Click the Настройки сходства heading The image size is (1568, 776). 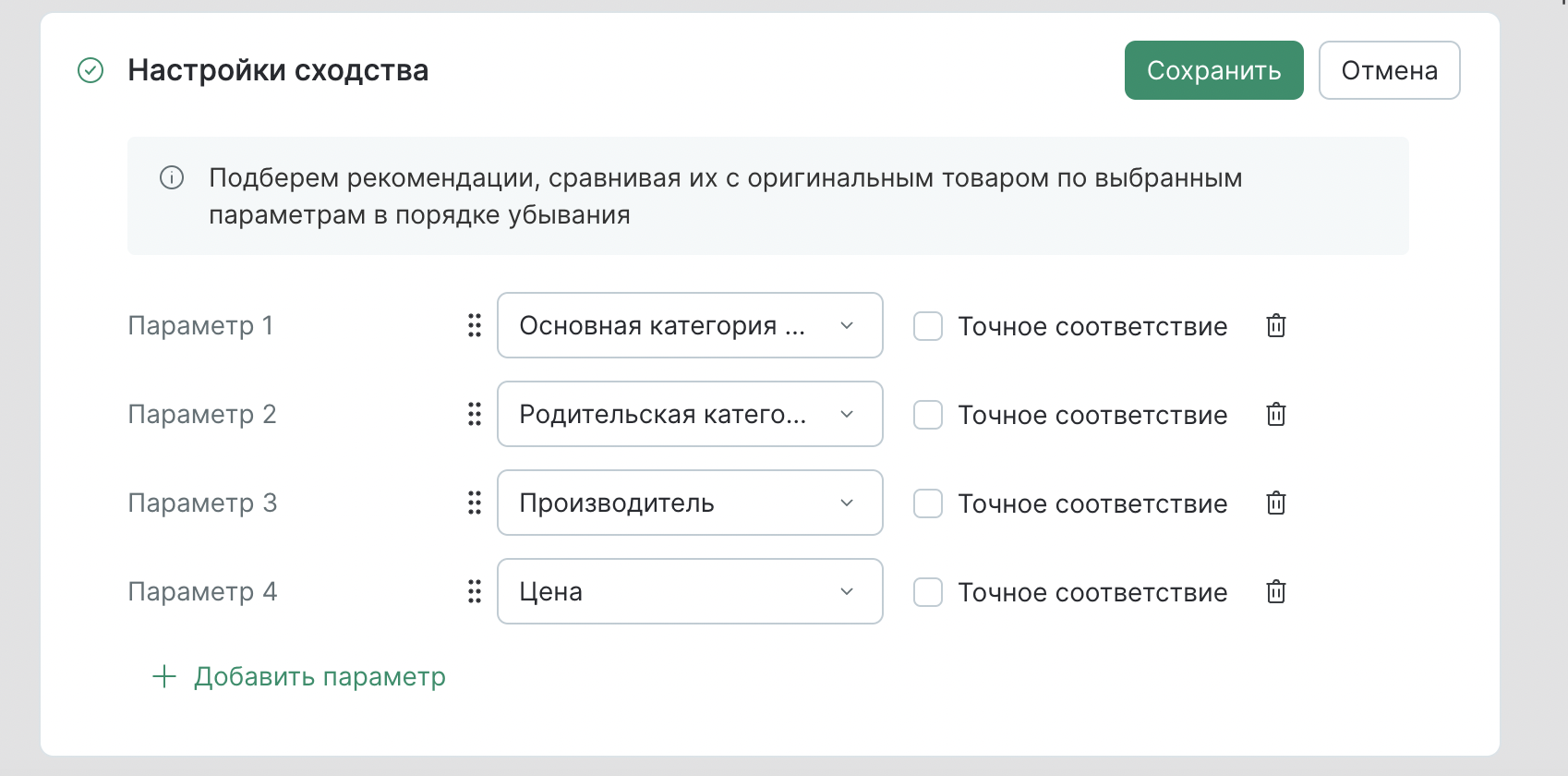click(278, 70)
